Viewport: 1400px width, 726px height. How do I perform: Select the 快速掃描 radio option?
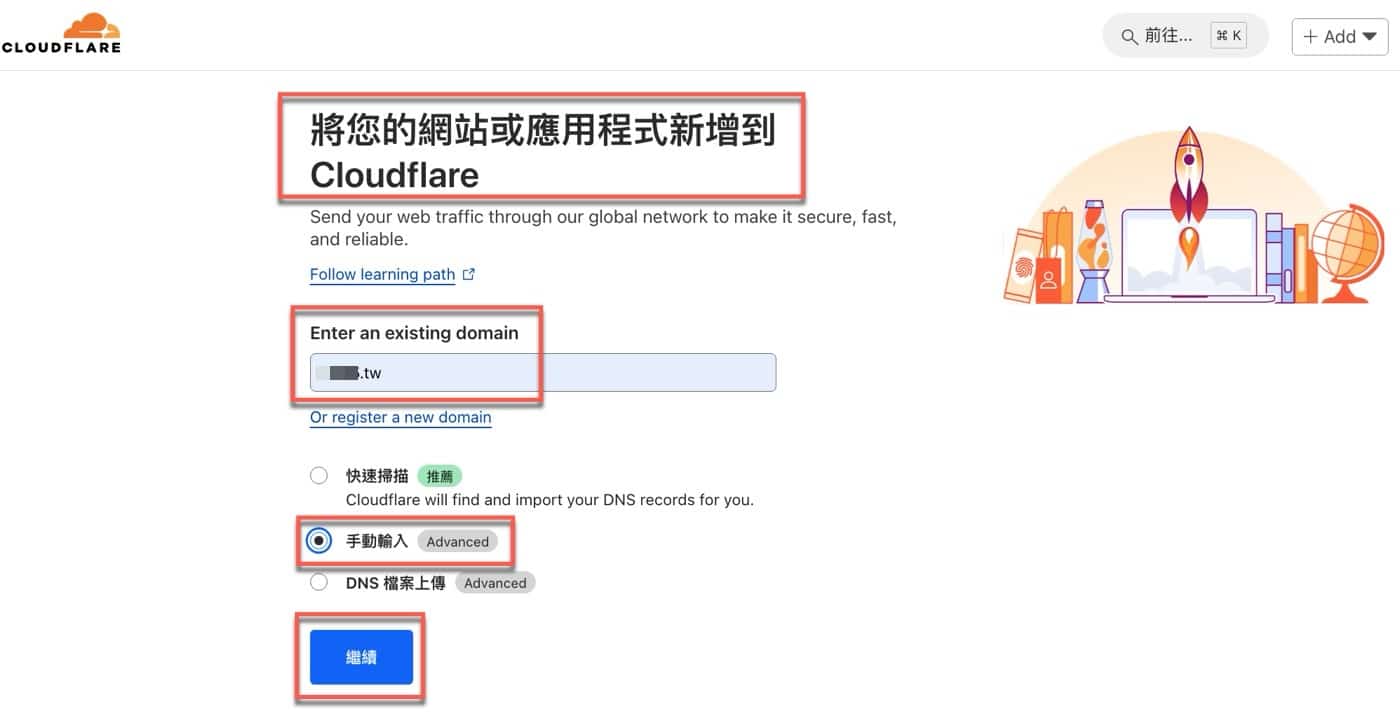[x=318, y=475]
